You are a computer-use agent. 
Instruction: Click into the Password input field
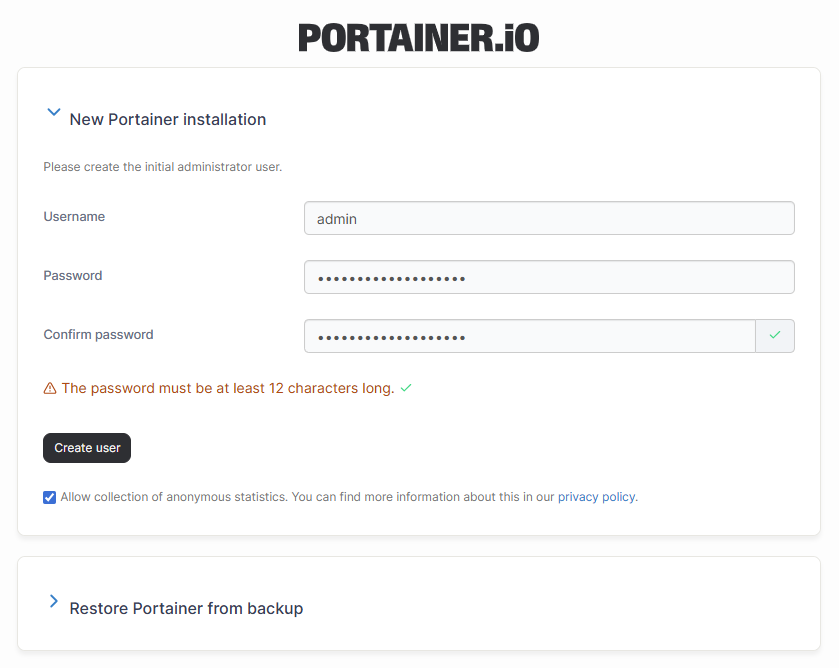(x=548, y=277)
